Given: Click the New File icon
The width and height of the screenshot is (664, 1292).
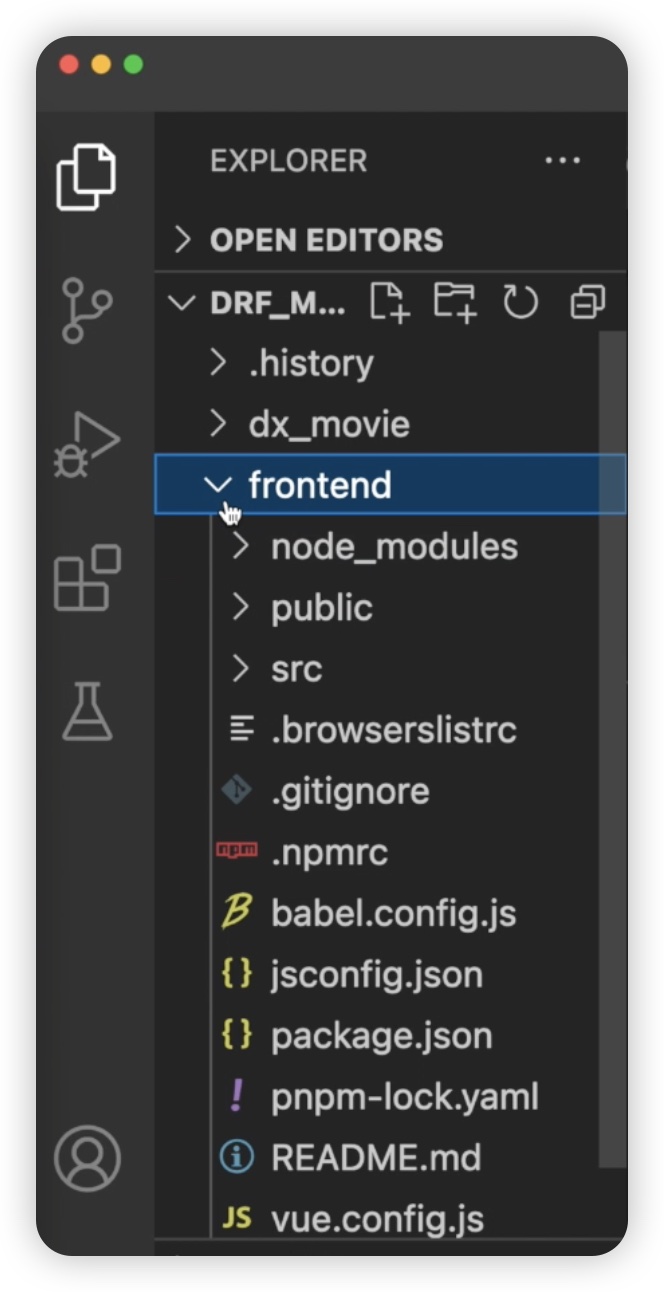Looking at the screenshot, I should coord(390,302).
